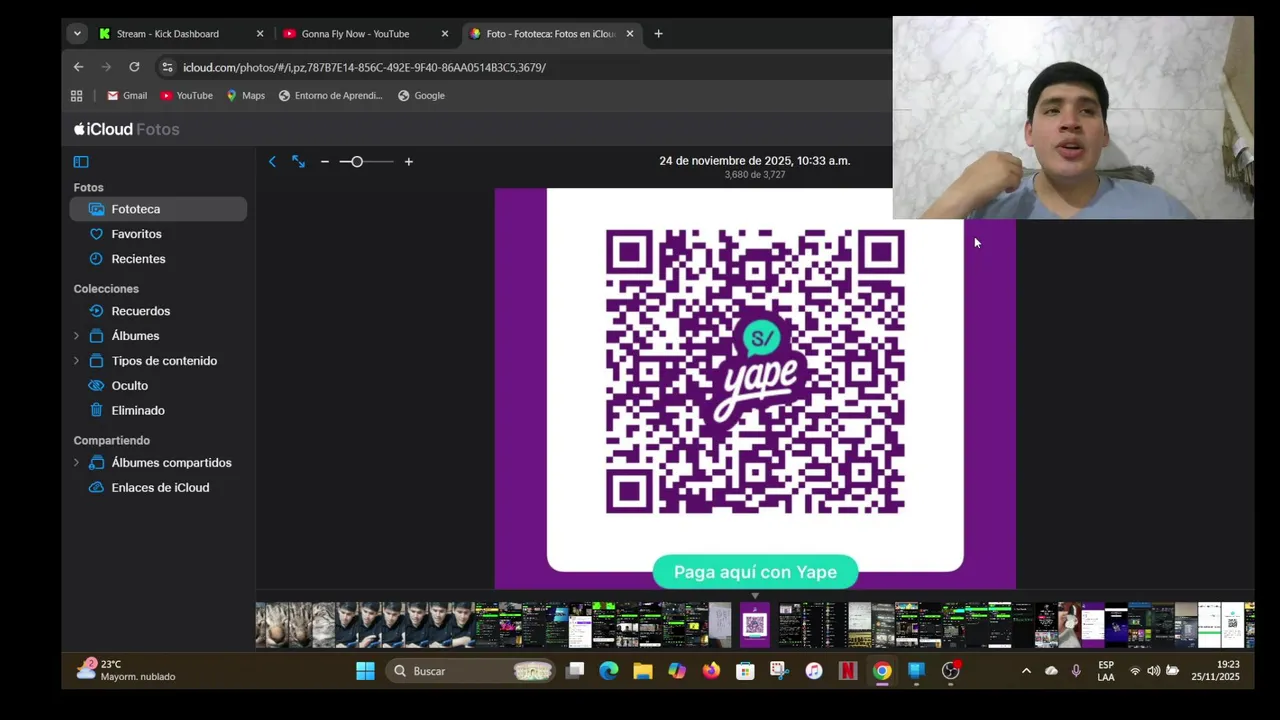Open iTunes music app from taskbar

pos(814,671)
